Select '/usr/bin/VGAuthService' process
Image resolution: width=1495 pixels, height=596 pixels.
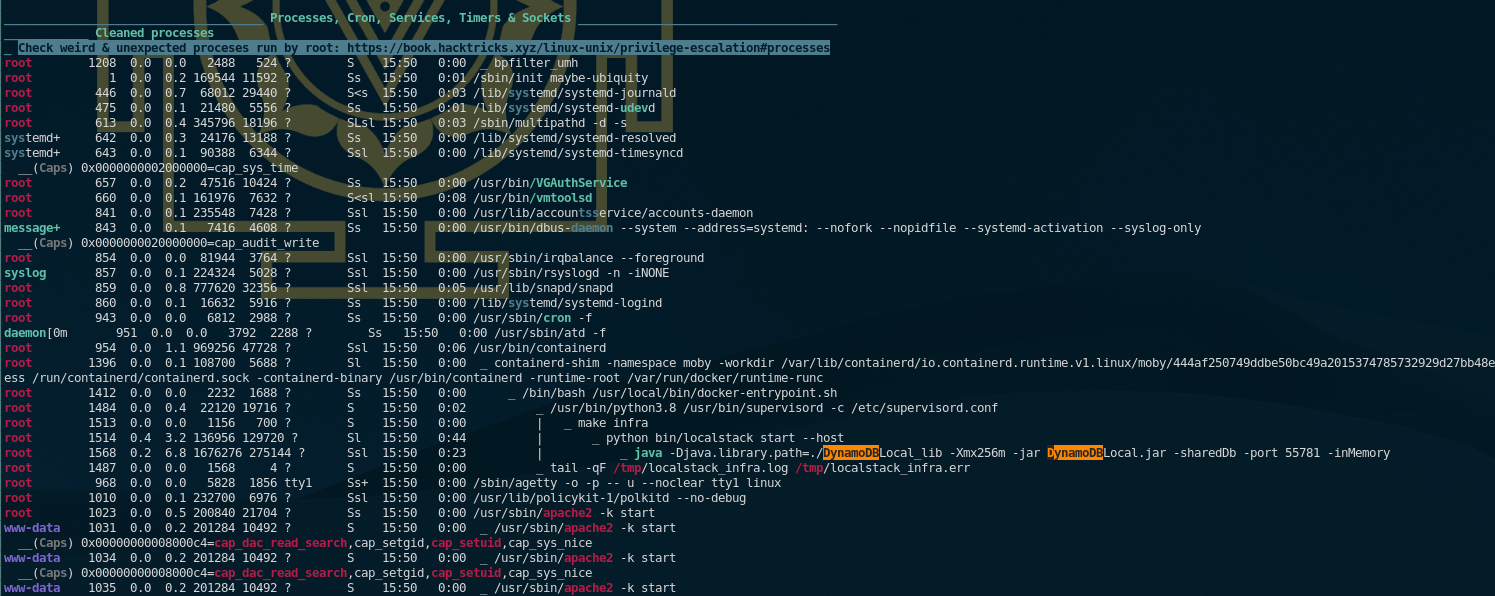pyautogui.click(x=550, y=183)
